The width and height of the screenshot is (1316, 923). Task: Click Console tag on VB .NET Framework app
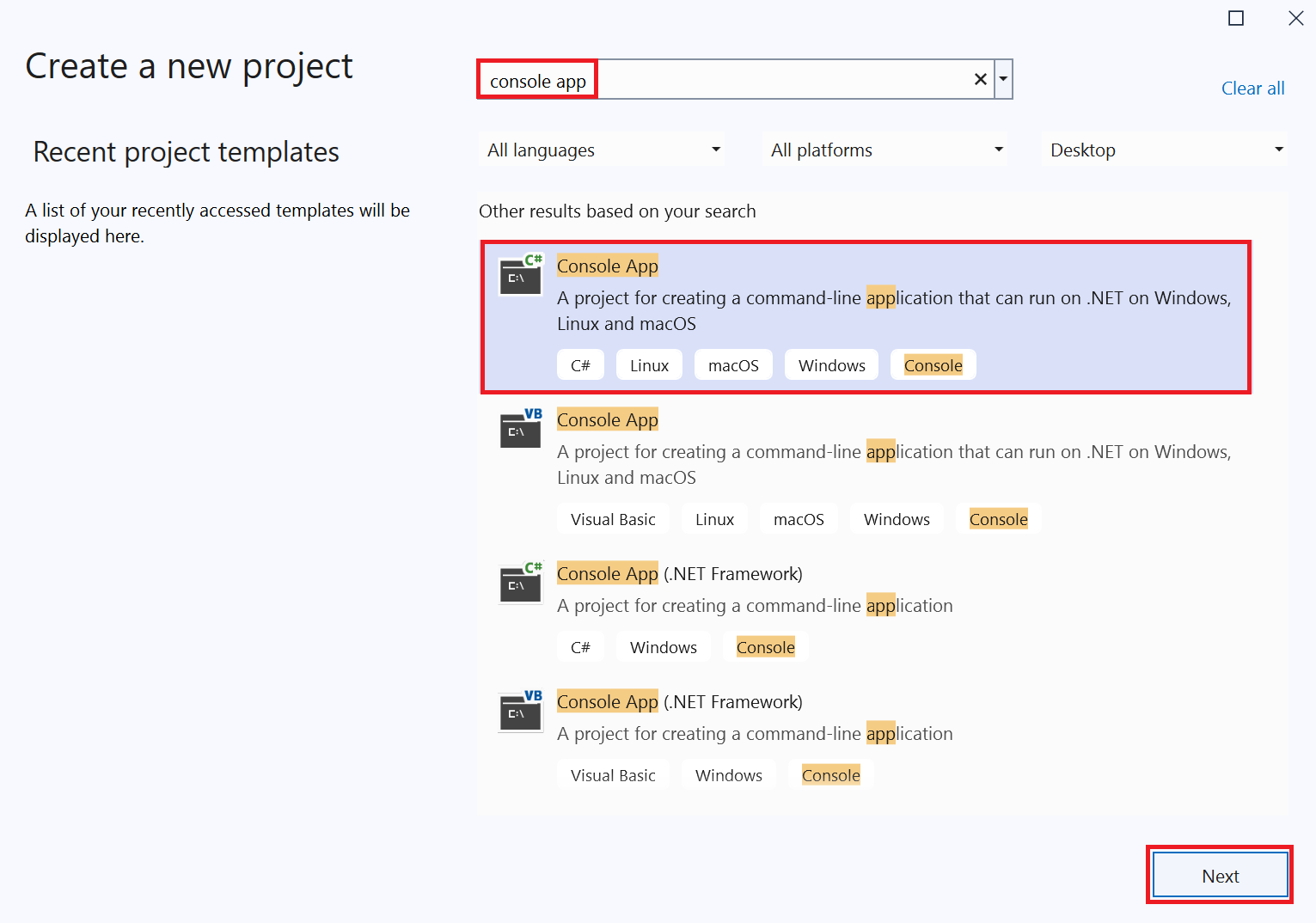coord(830,775)
